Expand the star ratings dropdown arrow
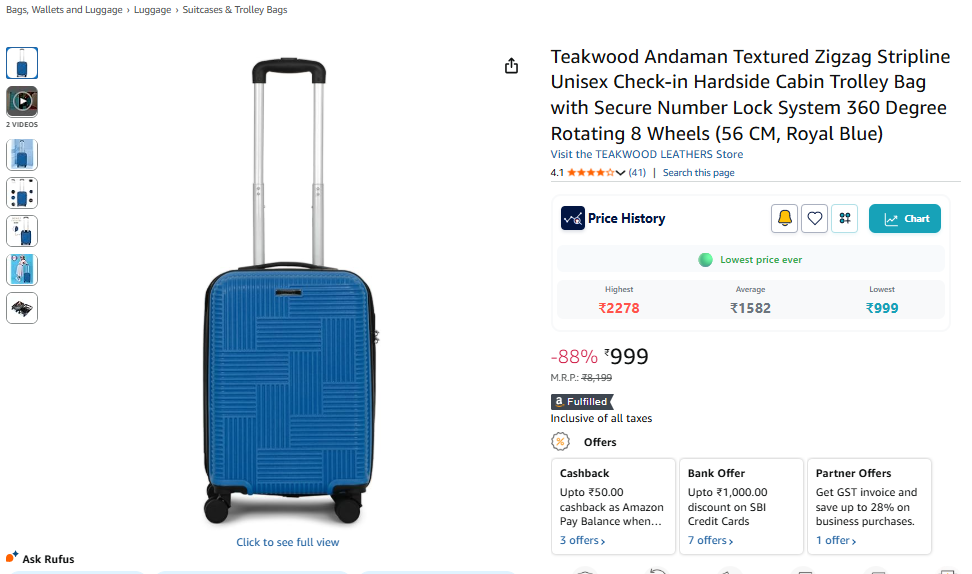 (x=620, y=173)
